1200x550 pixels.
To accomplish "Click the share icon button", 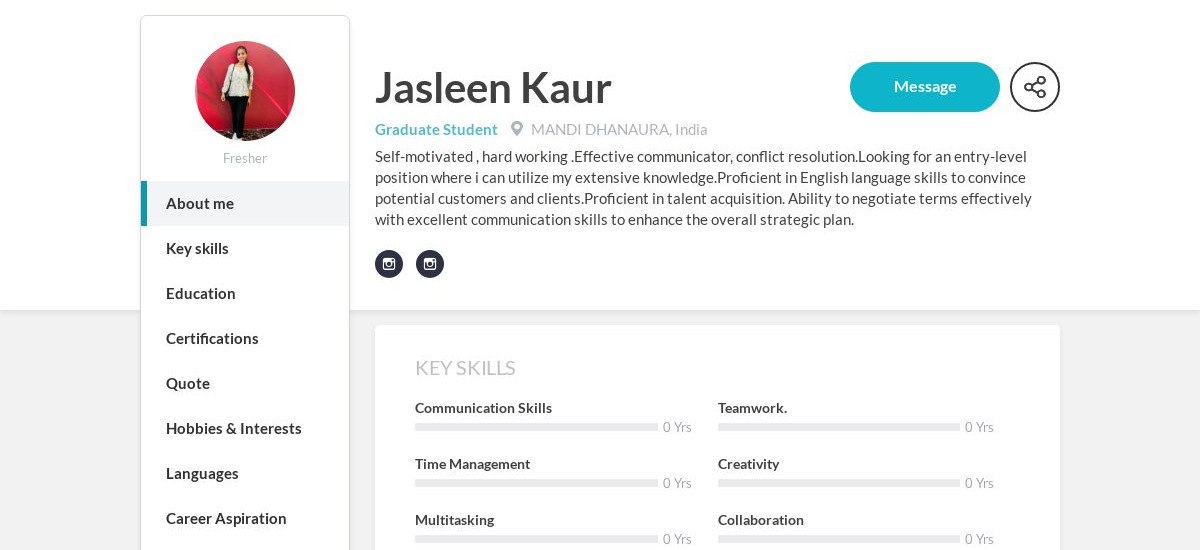I will click(1035, 87).
